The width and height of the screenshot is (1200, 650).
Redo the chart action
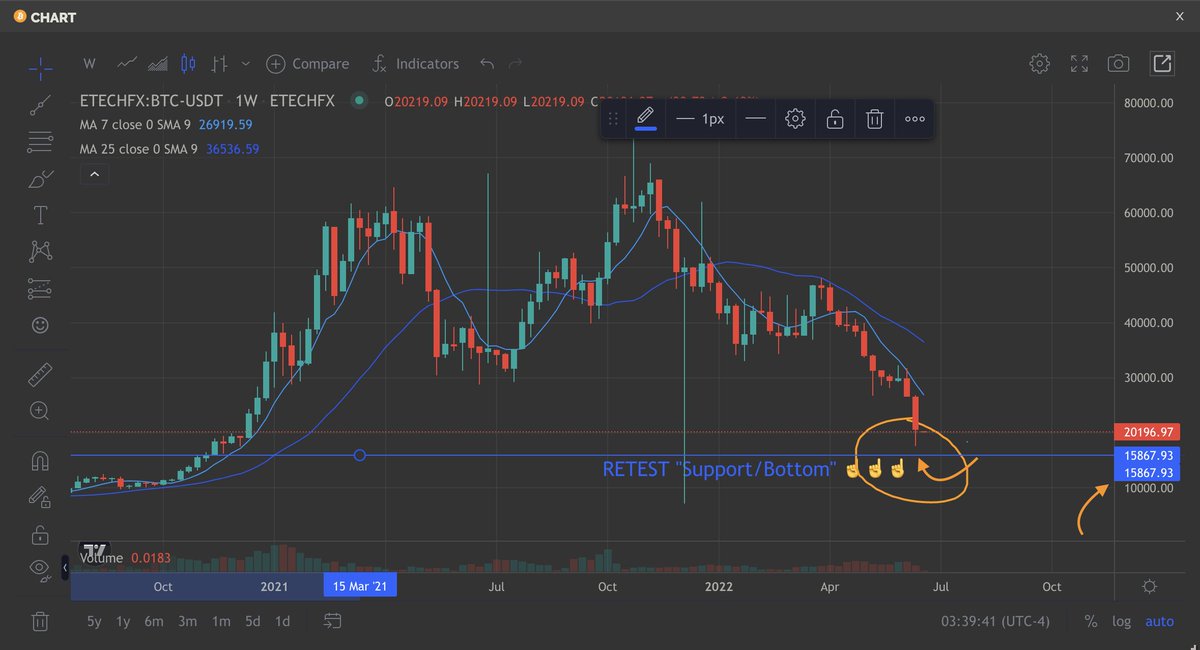click(516, 64)
